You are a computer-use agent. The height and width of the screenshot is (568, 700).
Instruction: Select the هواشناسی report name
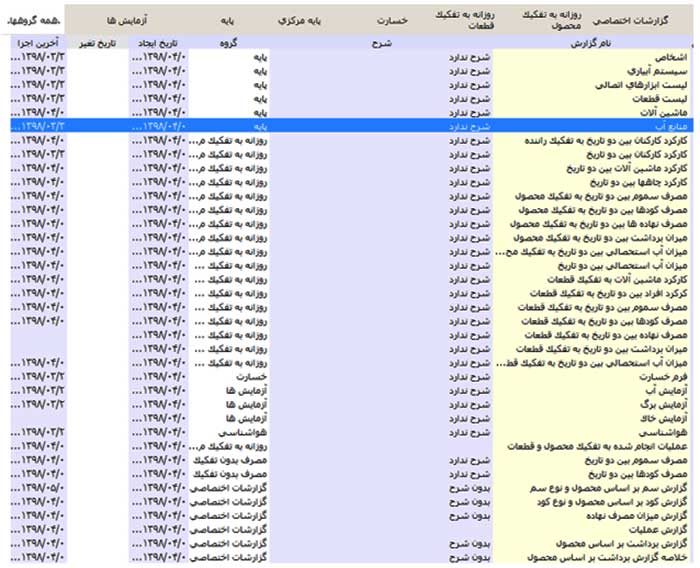click(x=662, y=432)
